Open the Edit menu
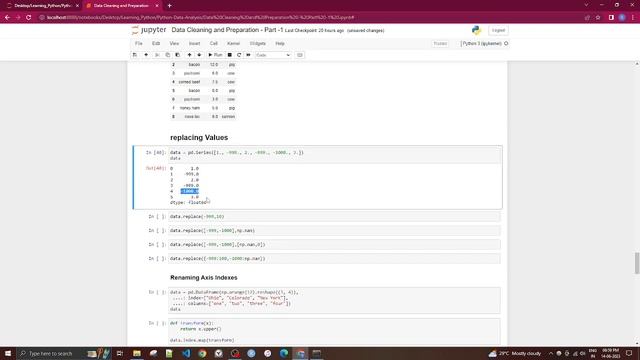The image size is (640, 360). tap(156, 43)
